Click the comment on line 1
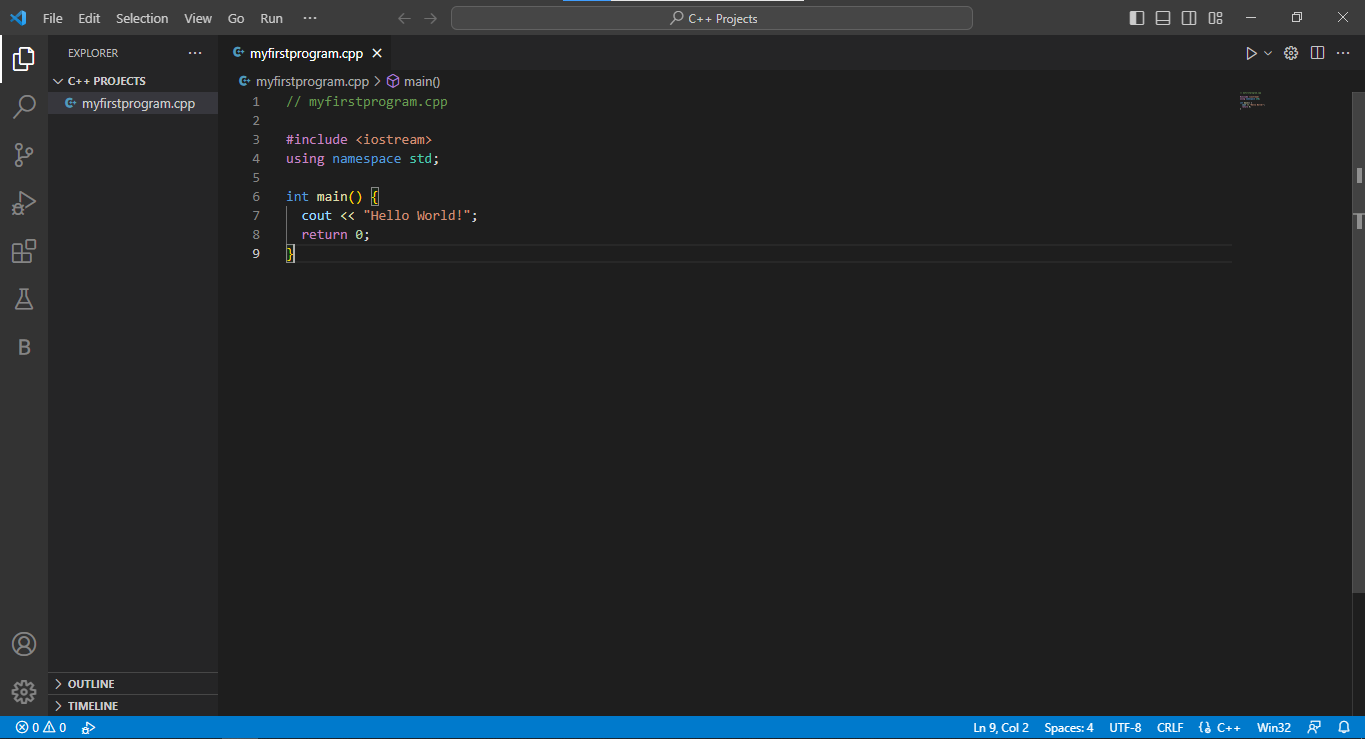 [x=367, y=102]
